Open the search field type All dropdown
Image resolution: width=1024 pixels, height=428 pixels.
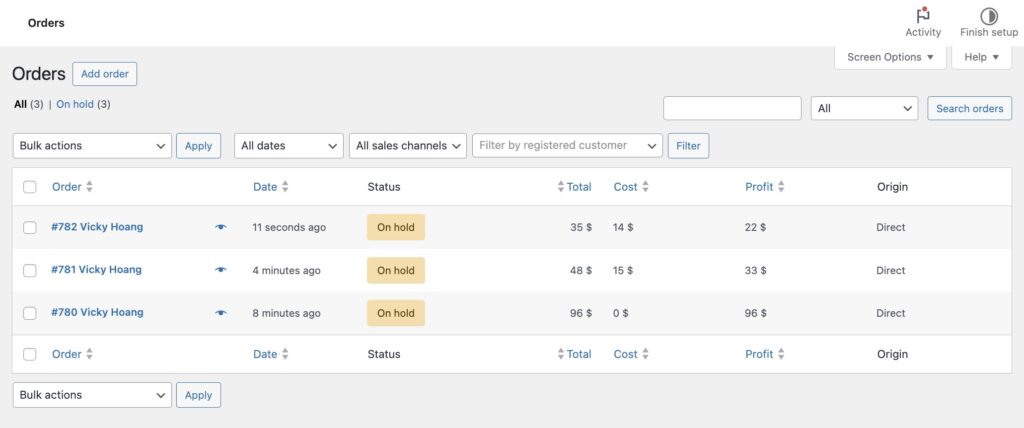pos(865,108)
